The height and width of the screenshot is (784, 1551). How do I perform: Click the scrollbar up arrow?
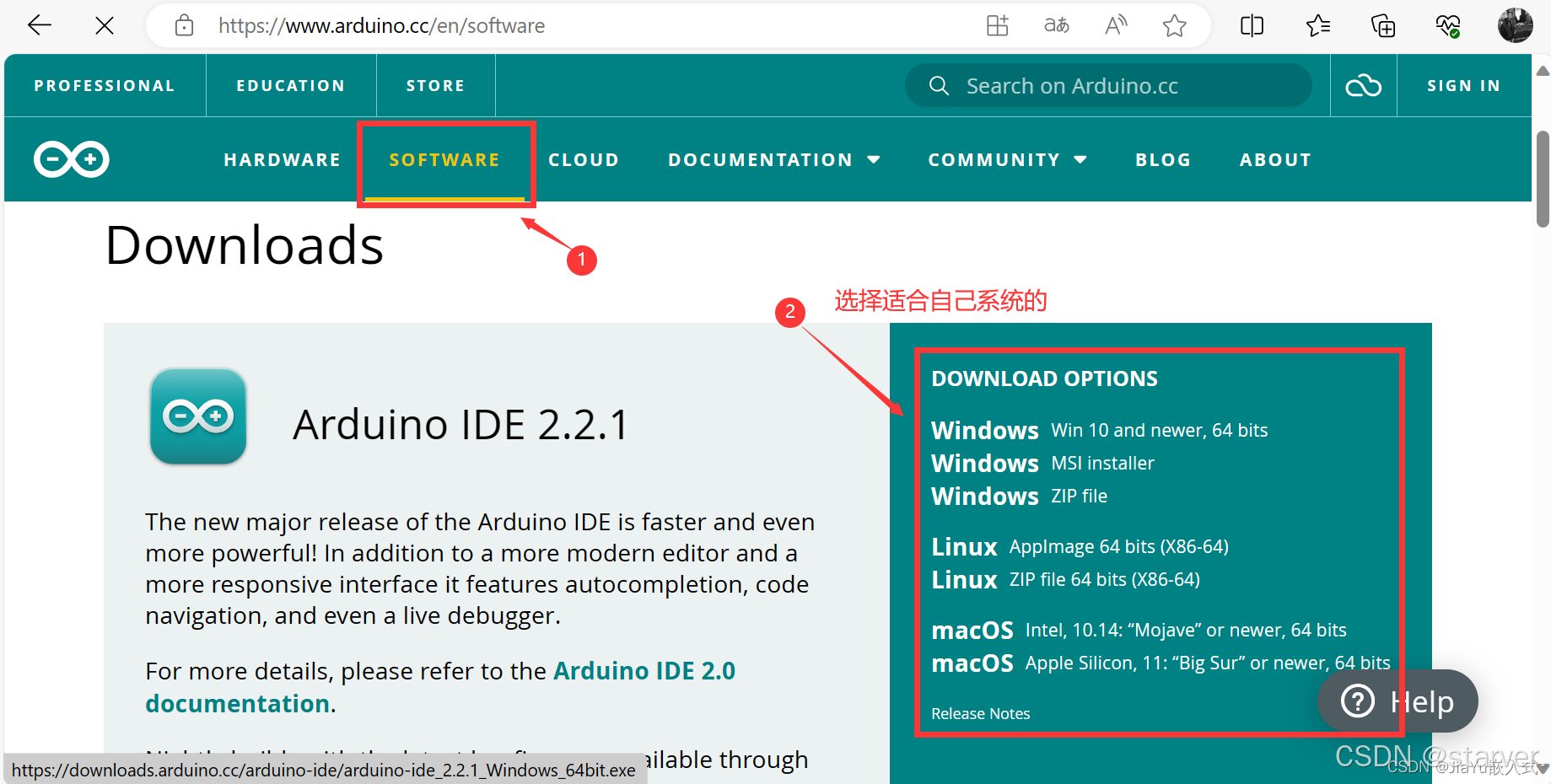pos(1543,71)
